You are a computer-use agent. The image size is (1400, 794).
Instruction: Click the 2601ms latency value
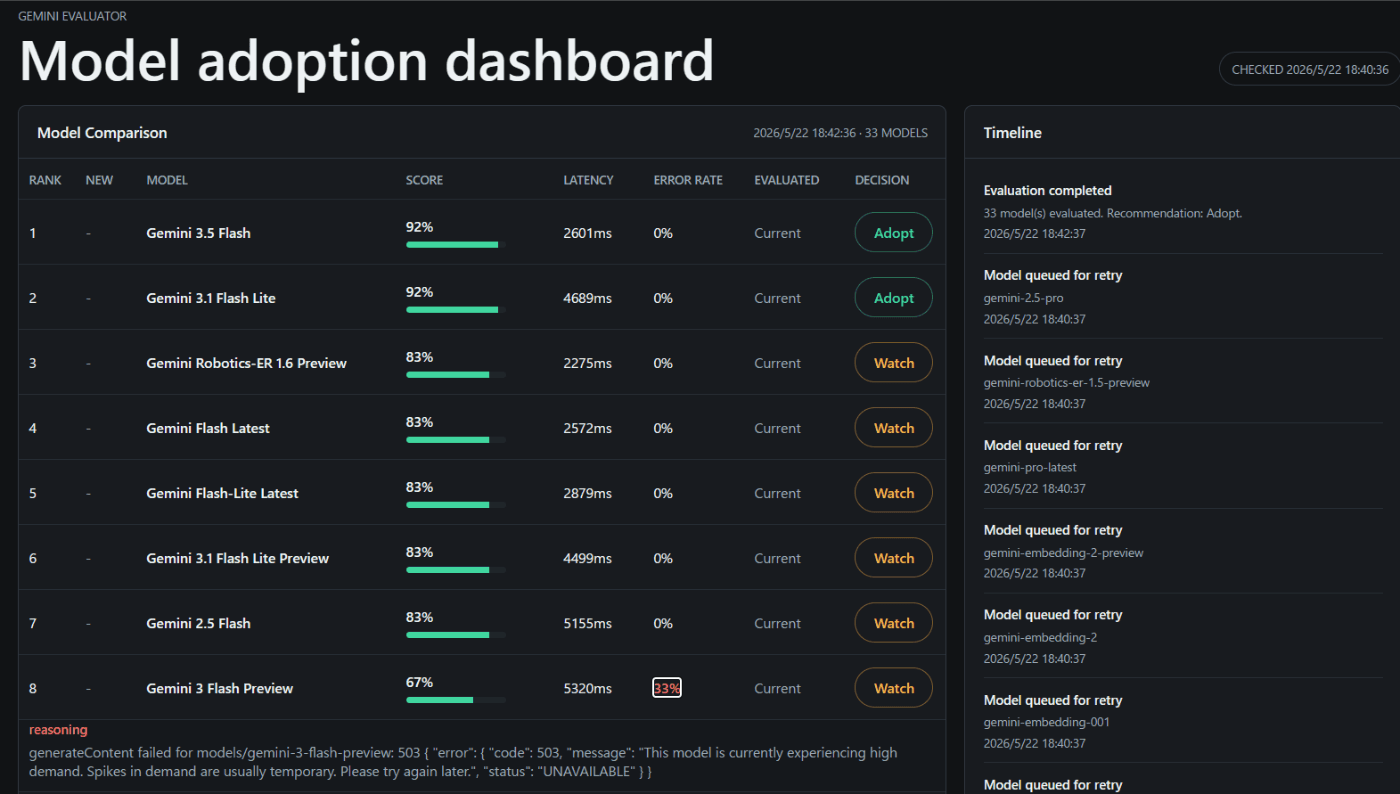point(587,233)
